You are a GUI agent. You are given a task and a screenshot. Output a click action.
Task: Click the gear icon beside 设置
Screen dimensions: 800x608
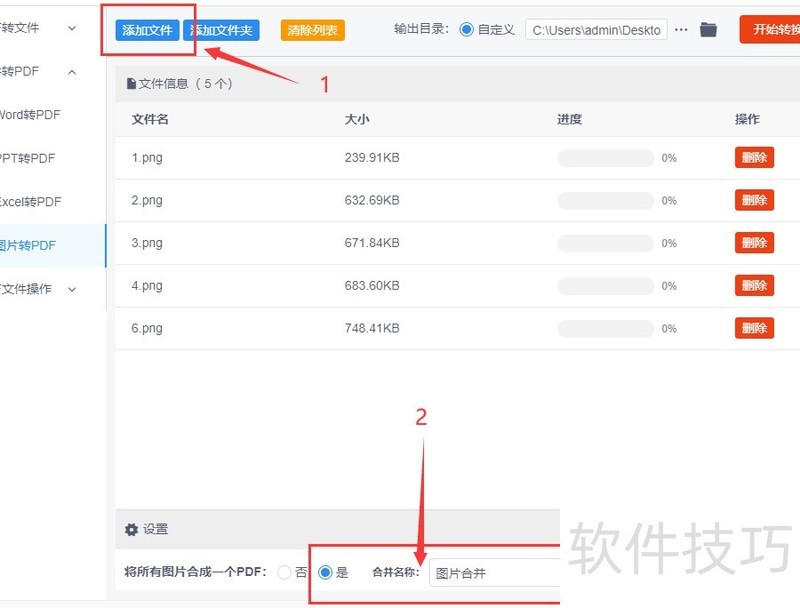(x=131, y=530)
